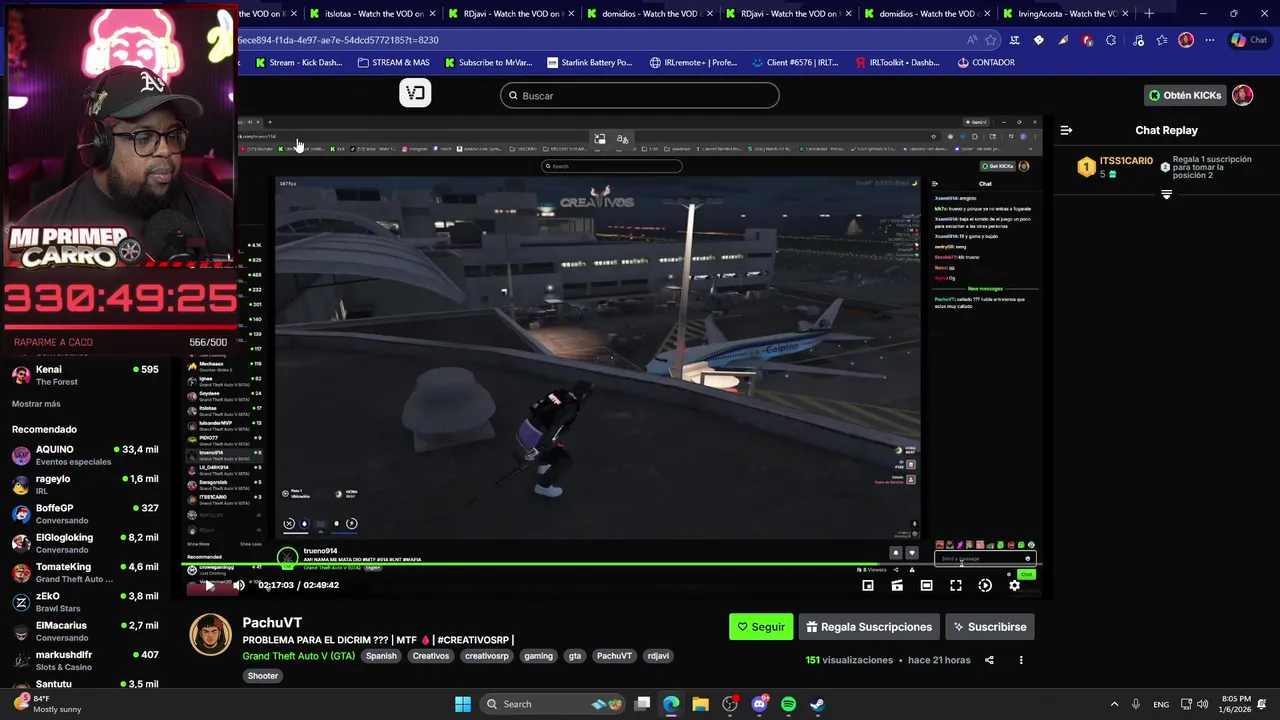Open IRLToolkit Dashboard bookmark
Viewport: 1280px width, 720px height.
(x=898, y=62)
